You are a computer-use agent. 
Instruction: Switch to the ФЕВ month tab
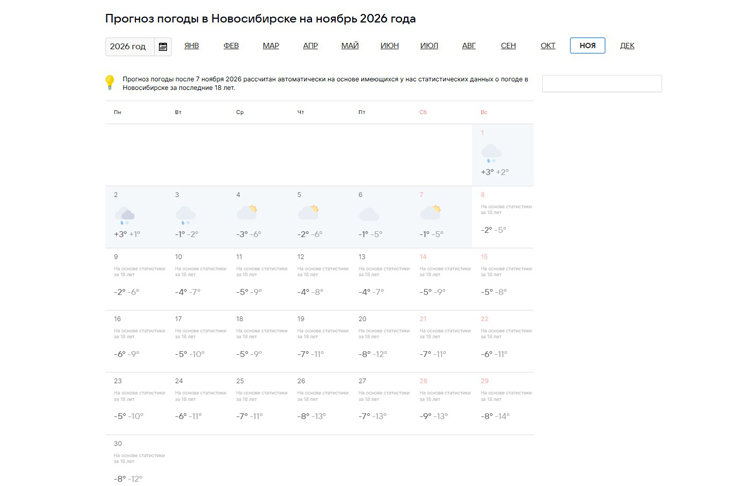pos(231,46)
